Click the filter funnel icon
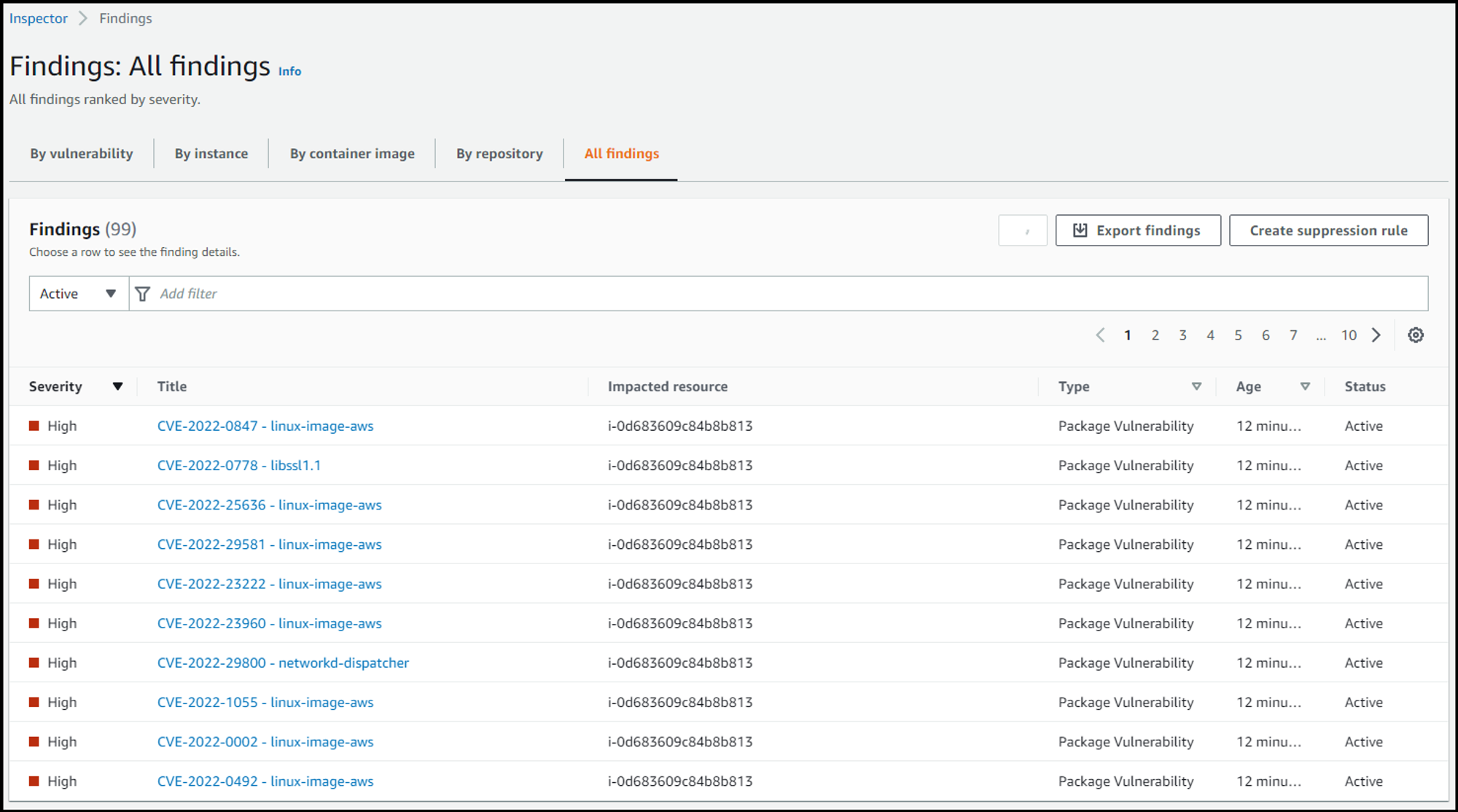 [143, 294]
